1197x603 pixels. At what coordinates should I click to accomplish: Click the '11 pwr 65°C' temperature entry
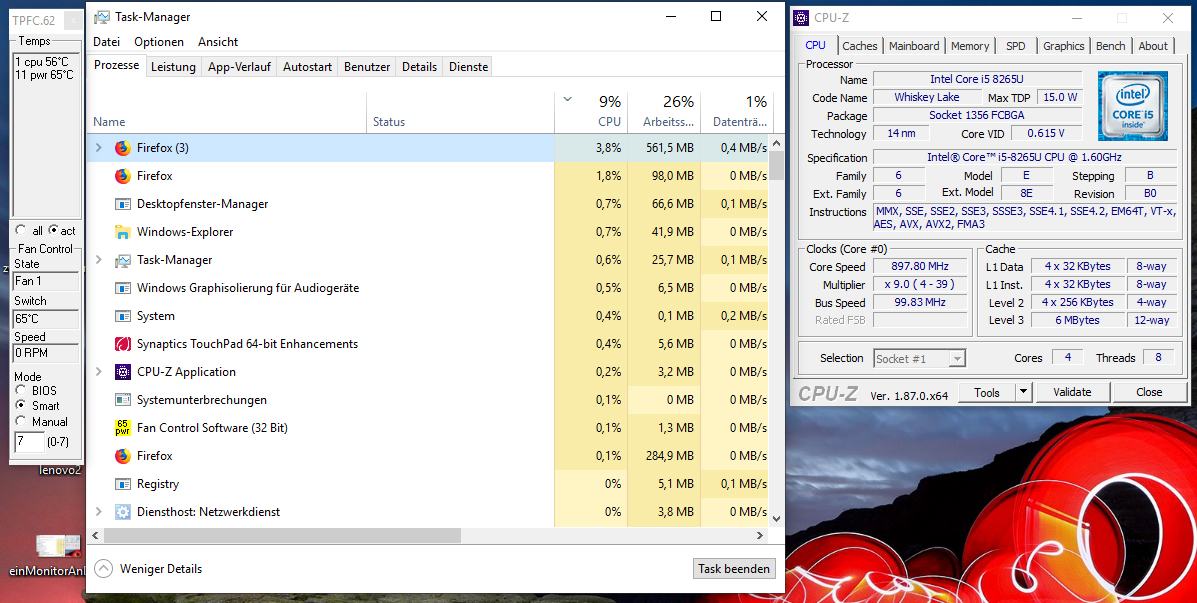pos(44,75)
